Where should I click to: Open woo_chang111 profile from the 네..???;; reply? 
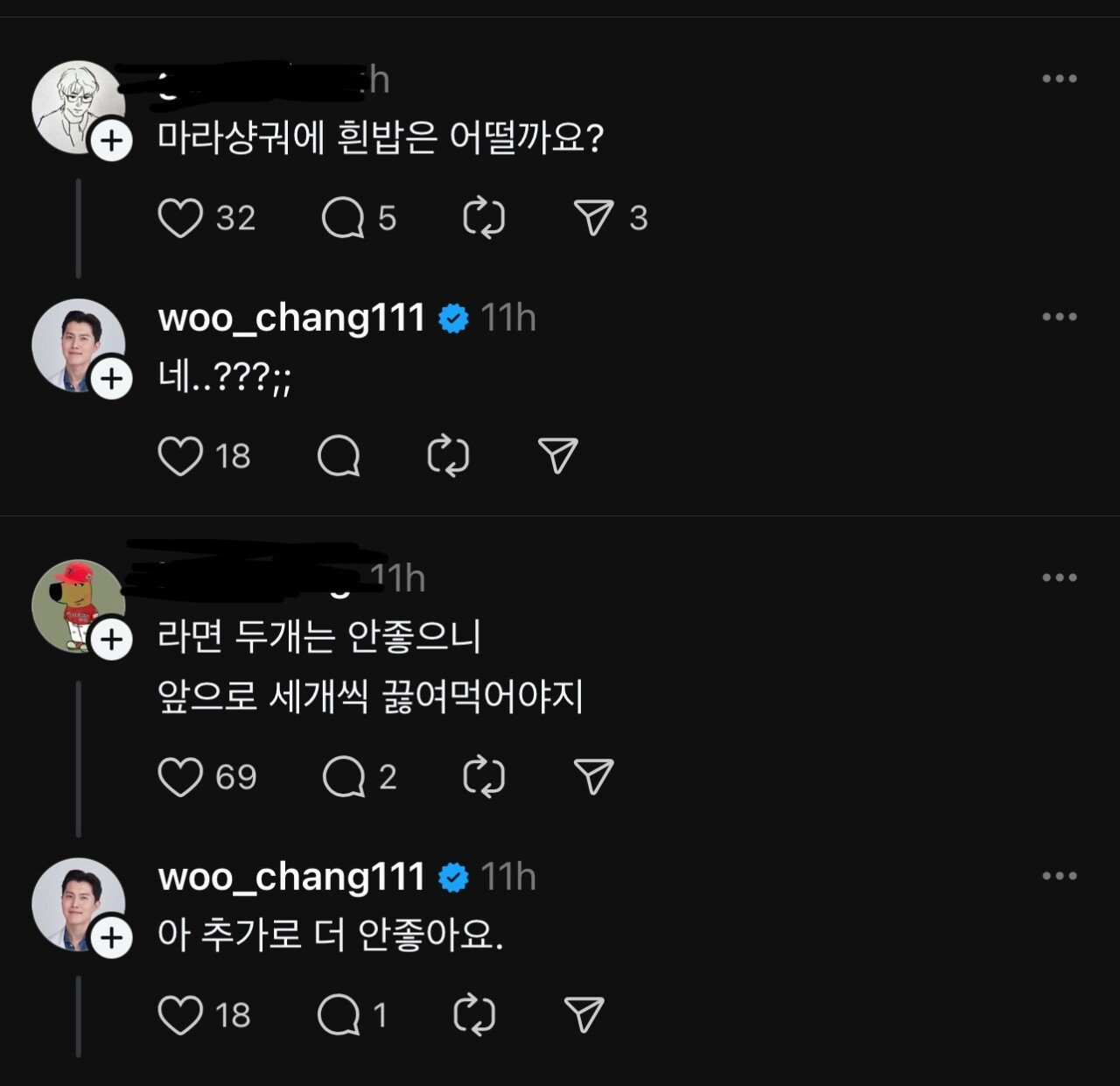pos(291,318)
